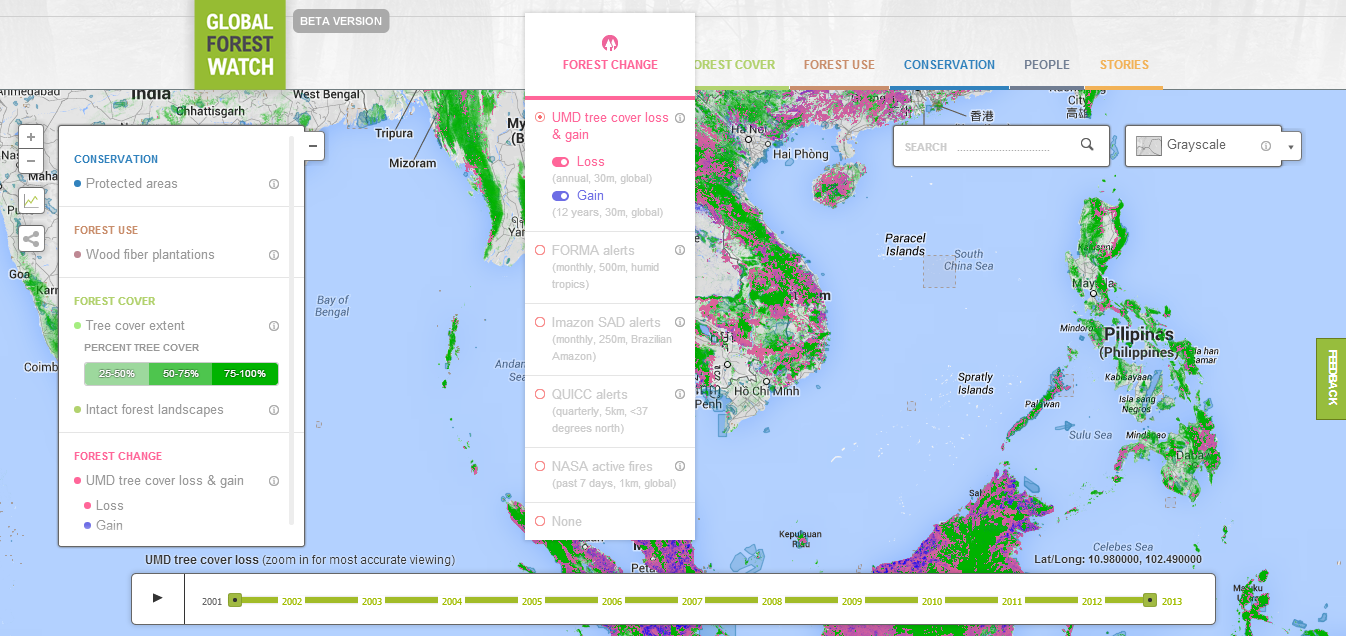Click the Grayscale basemap thumbnail icon
The height and width of the screenshot is (636, 1346).
[1149, 146]
